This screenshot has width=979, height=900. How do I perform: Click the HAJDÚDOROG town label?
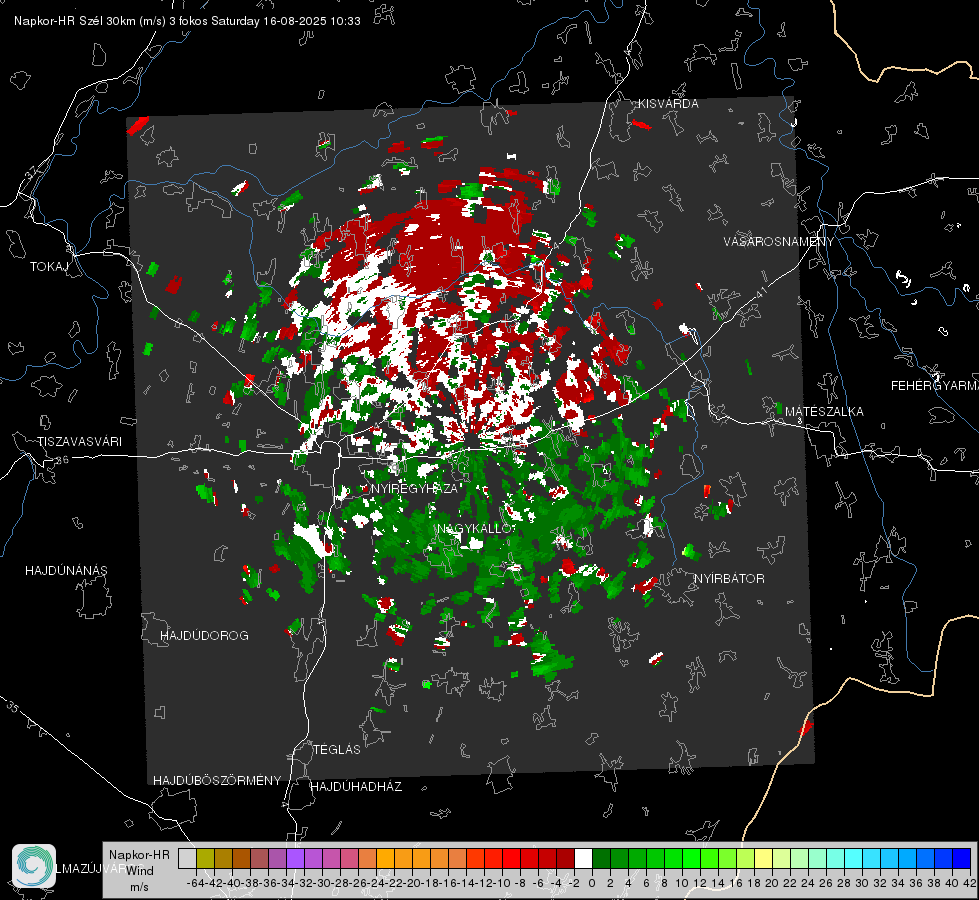tap(204, 636)
